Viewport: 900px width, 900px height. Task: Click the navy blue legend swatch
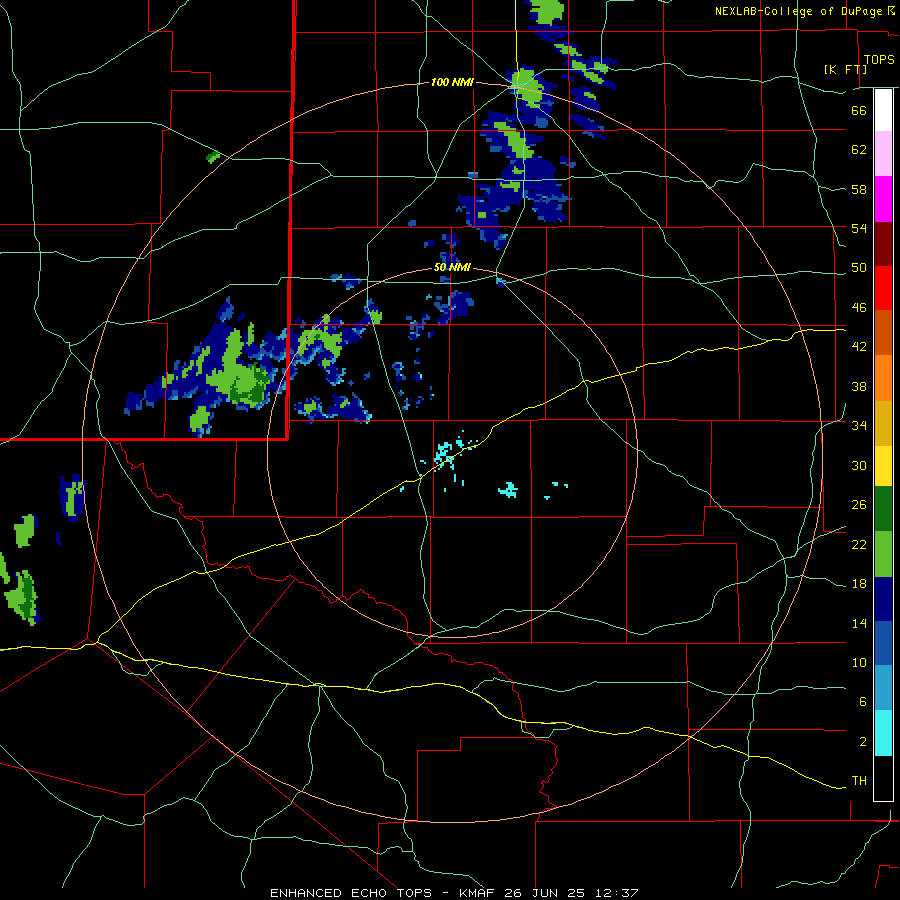pyautogui.click(x=883, y=599)
